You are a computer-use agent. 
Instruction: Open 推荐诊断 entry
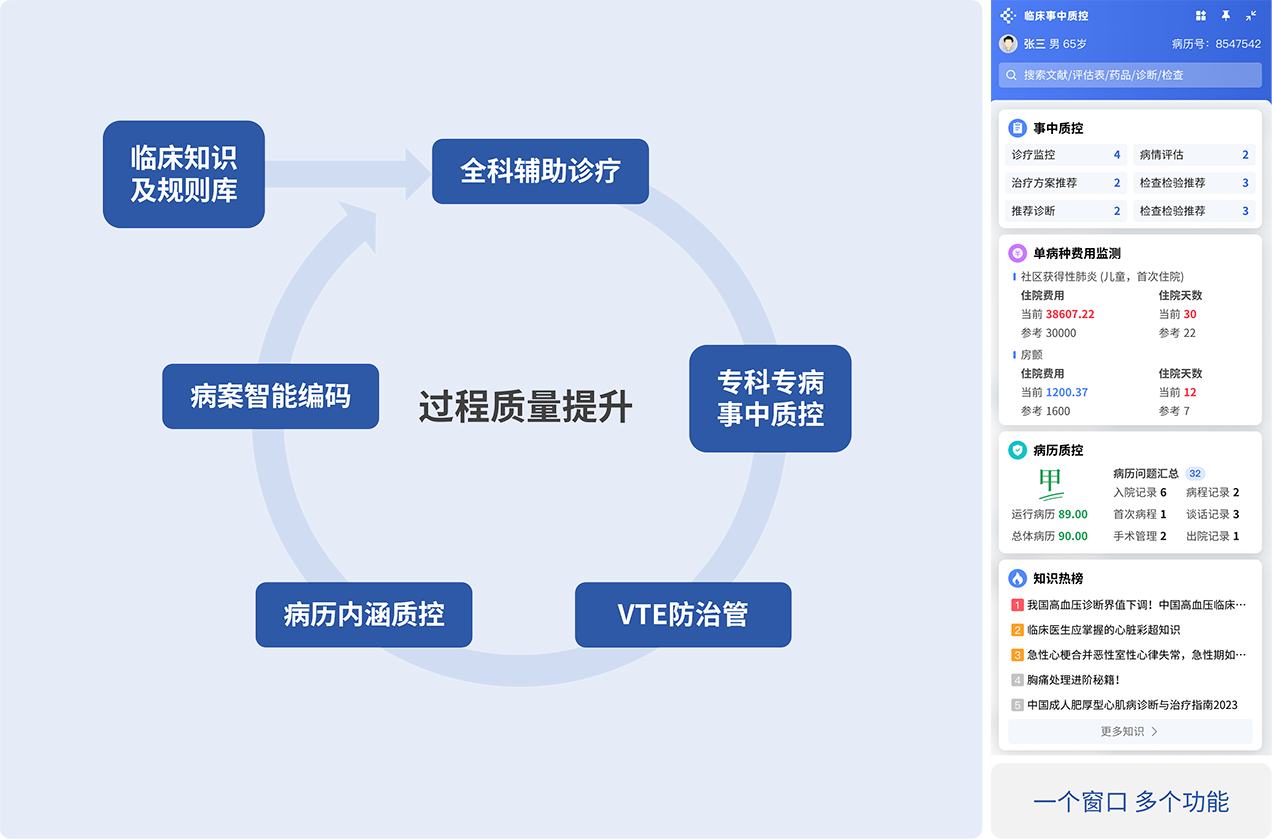click(1065, 211)
